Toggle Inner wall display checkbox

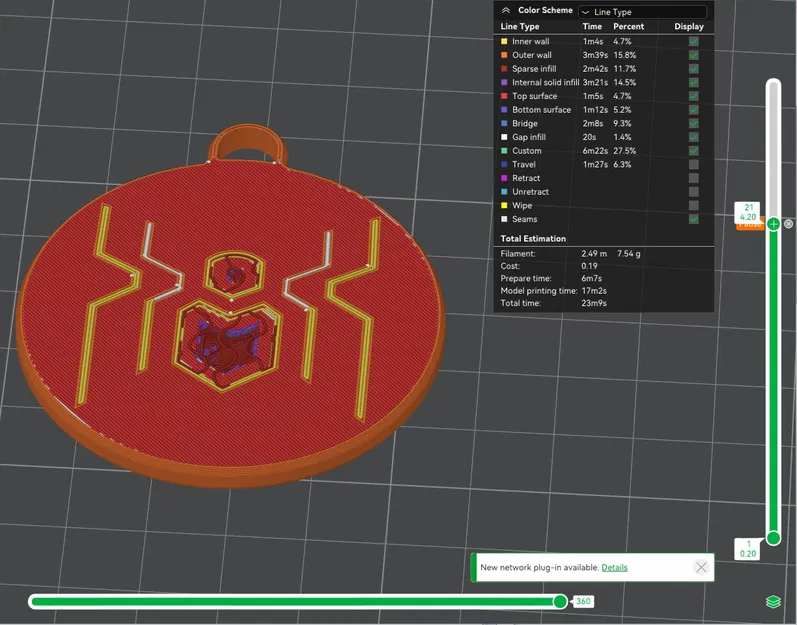pyautogui.click(x=693, y=41)
